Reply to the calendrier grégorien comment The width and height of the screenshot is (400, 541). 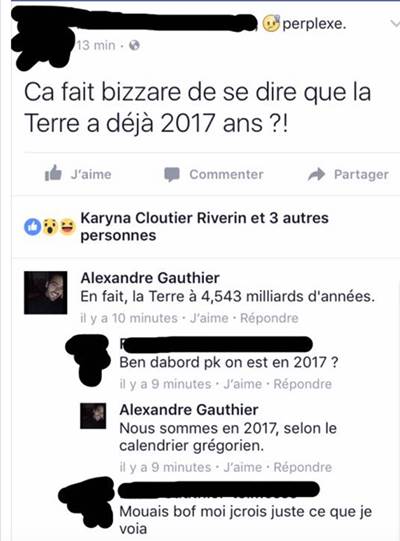pos(302,467)
